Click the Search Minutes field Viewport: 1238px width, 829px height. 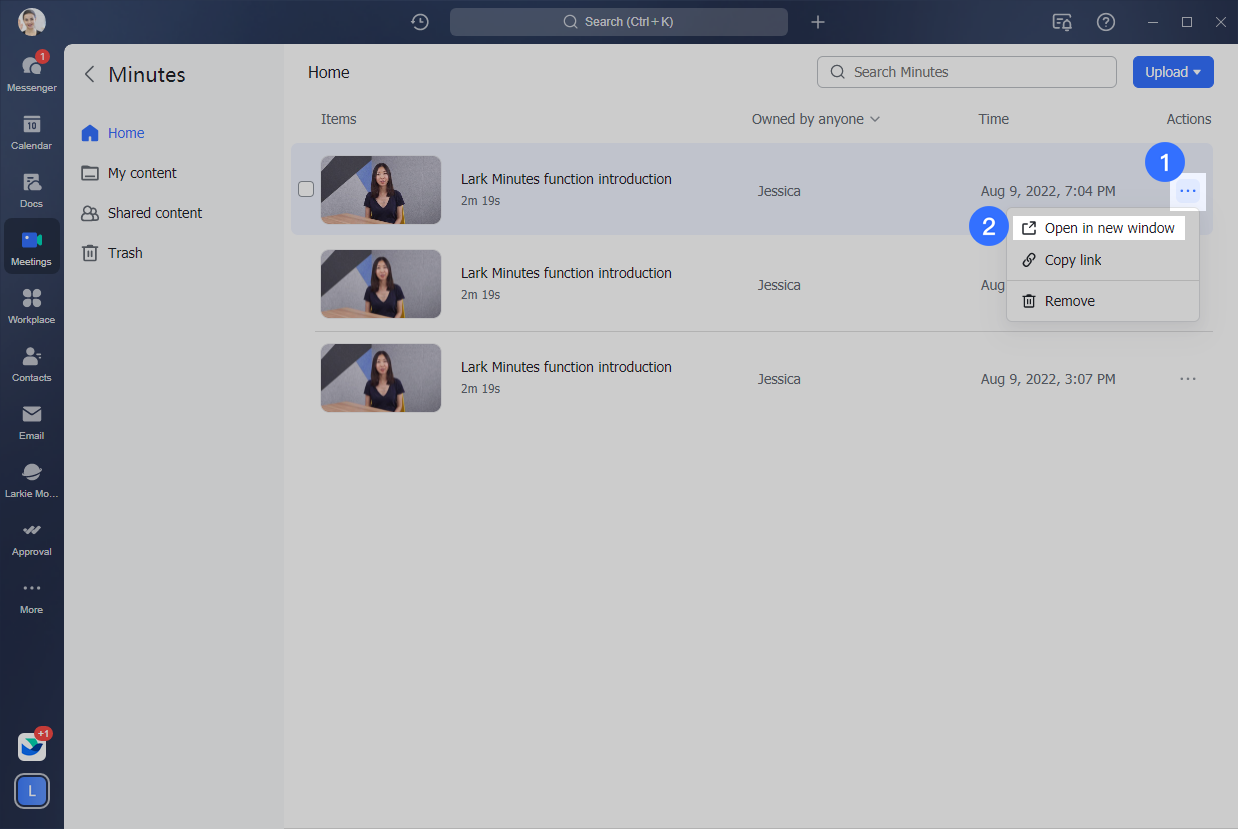pos(966,72)
